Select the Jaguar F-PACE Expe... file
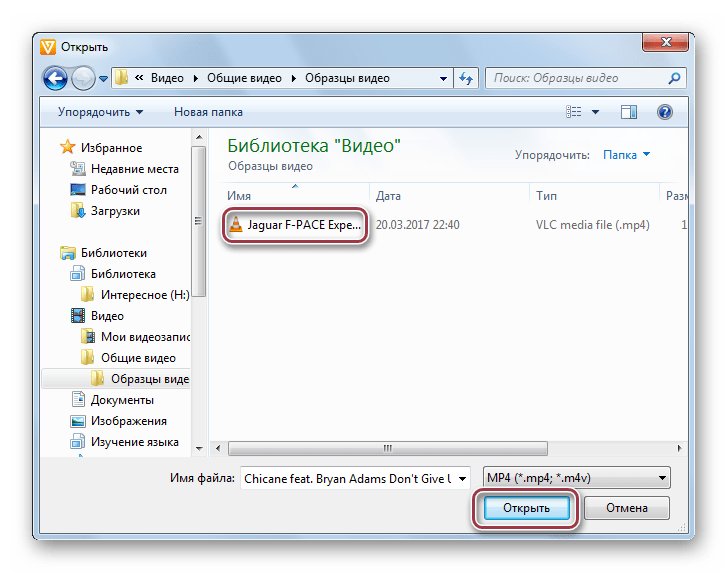728x573 pixels. click(x=295, y=225)
